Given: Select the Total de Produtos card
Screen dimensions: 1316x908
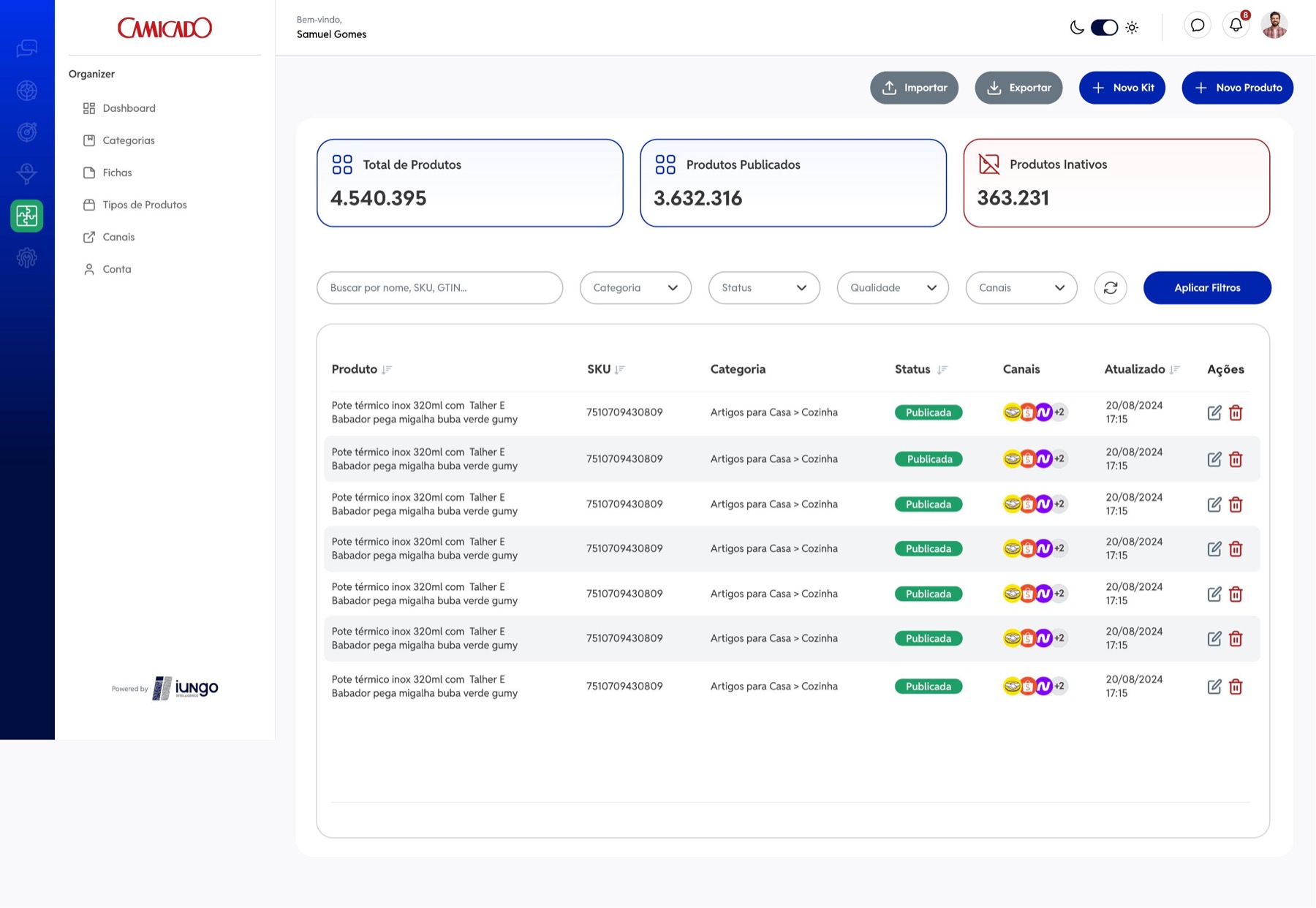Looking at the screenshot, I should [469, 183].
